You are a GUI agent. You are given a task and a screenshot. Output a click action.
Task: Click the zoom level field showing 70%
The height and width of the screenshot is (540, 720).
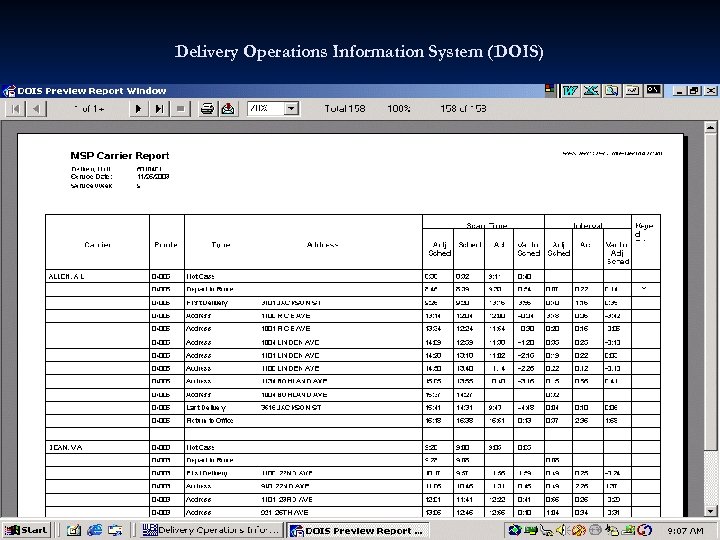coord(265,109)
